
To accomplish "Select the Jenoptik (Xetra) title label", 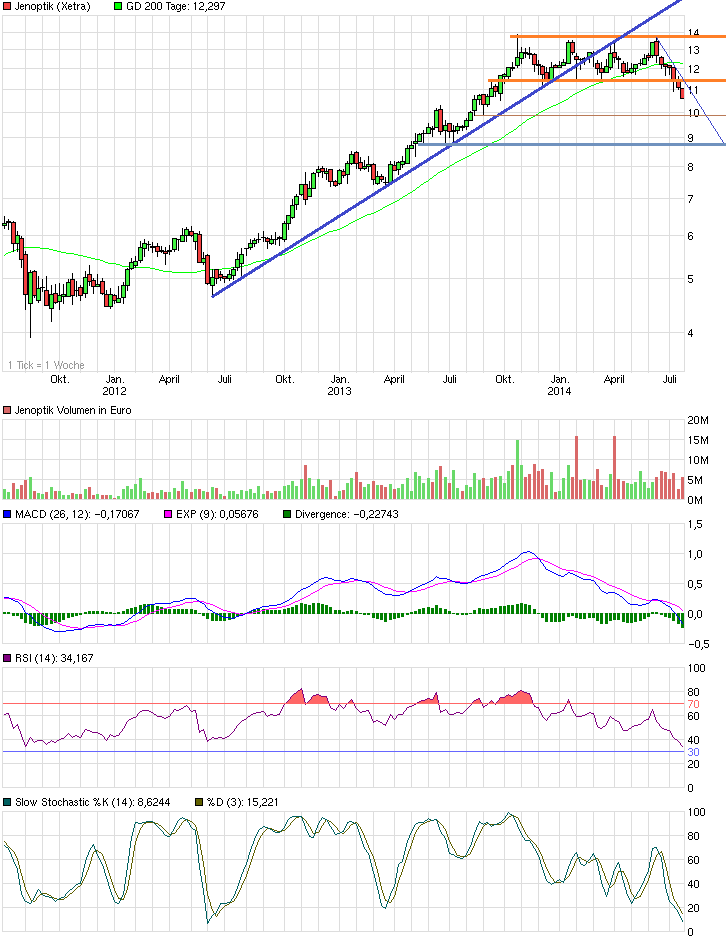I will (52, 7).
